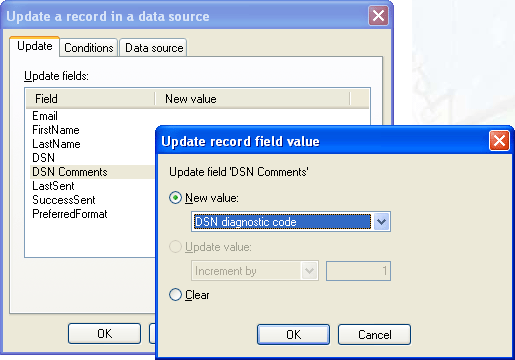Cancel the Update record field value dialog

point(374,334)
